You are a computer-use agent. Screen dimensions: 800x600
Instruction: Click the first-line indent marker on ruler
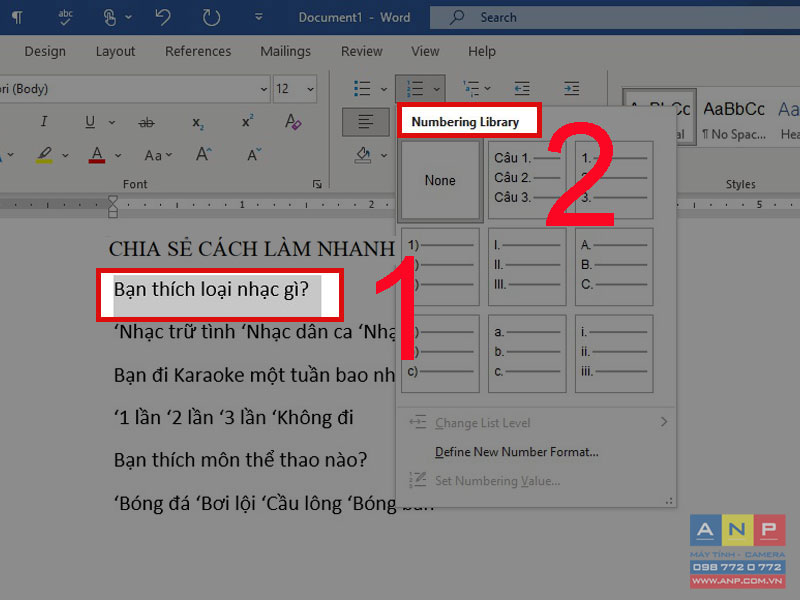tap(113, 200)
